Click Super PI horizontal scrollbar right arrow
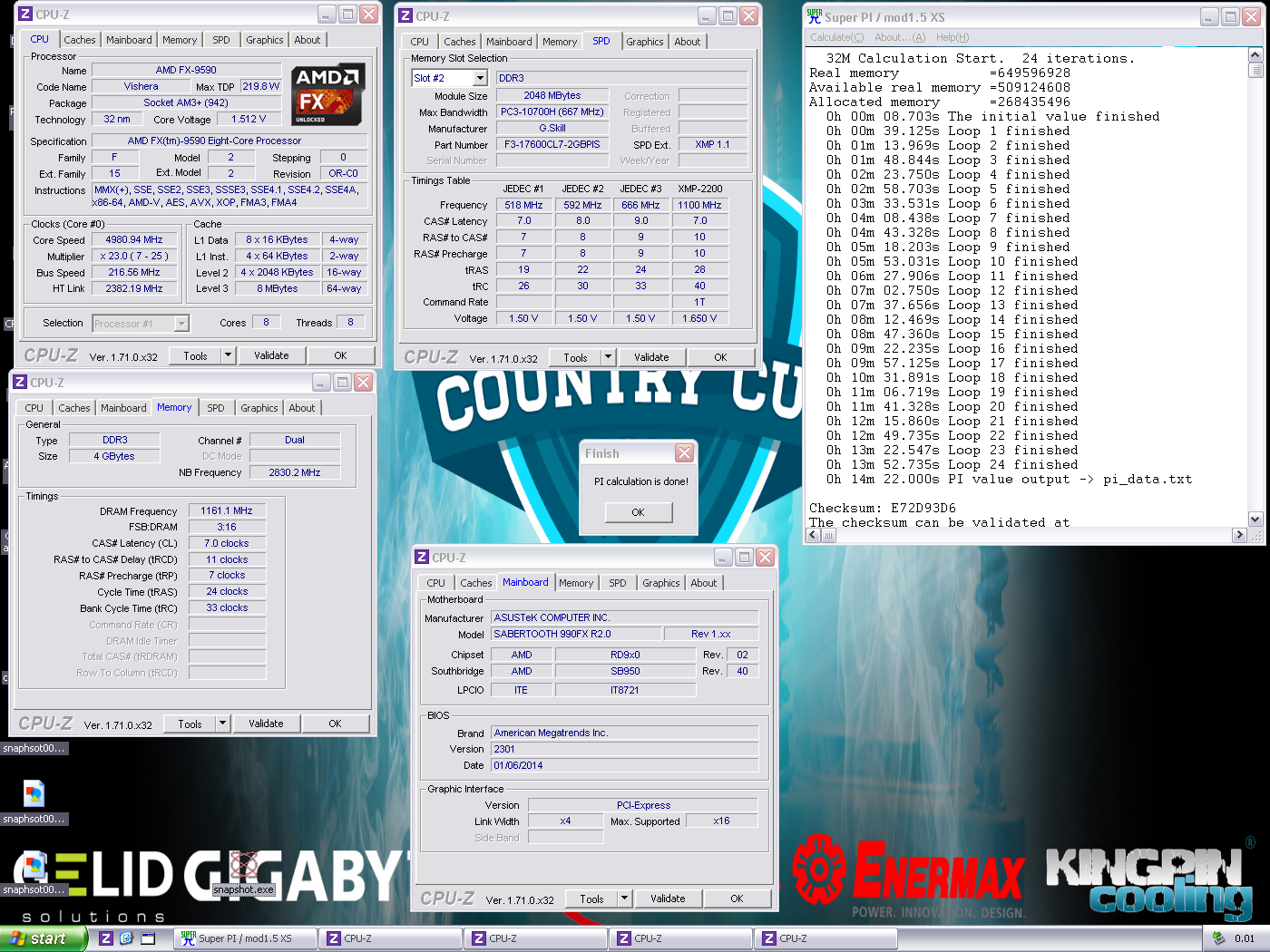 1239,535
